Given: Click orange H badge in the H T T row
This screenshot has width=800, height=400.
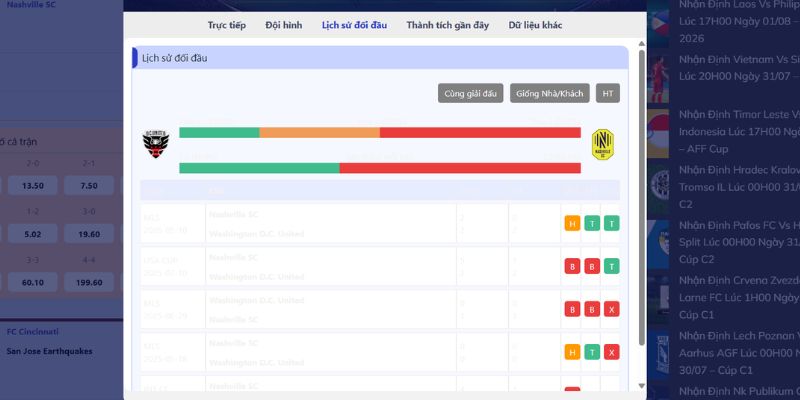Looking at the screenshot, I should (572, 223).
